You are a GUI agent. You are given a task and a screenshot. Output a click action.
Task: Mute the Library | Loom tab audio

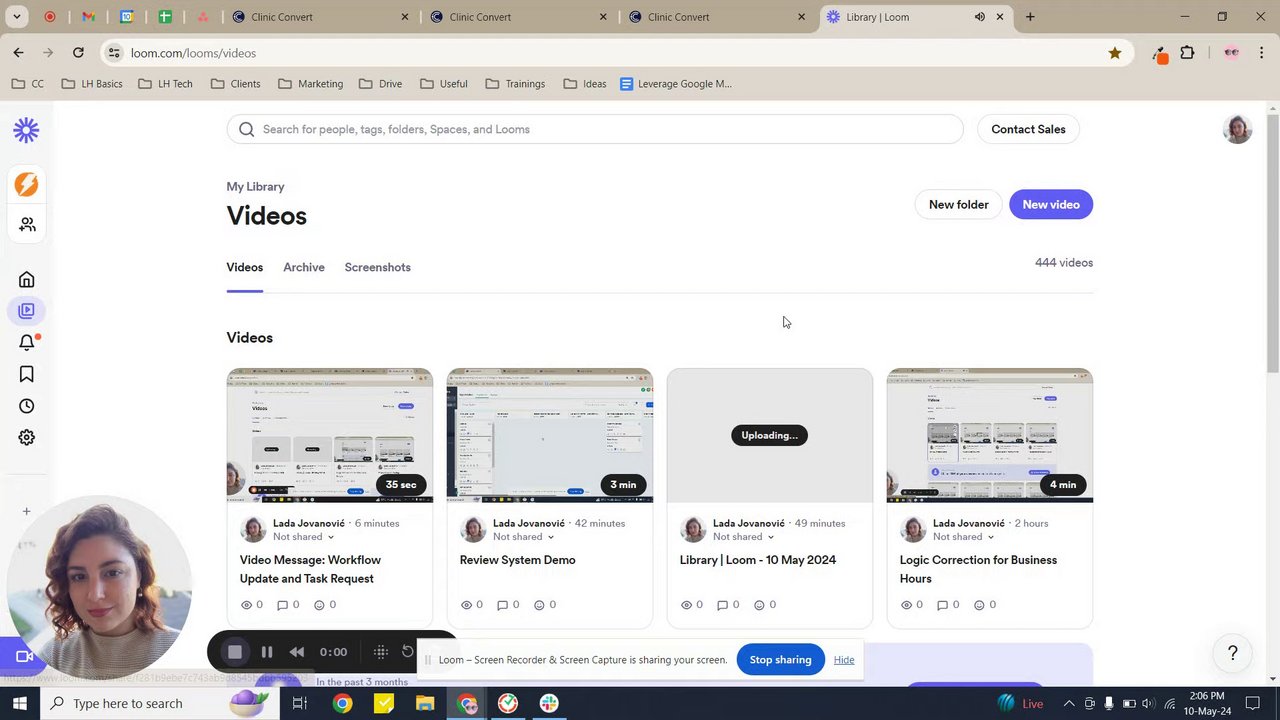coord(980,17)
